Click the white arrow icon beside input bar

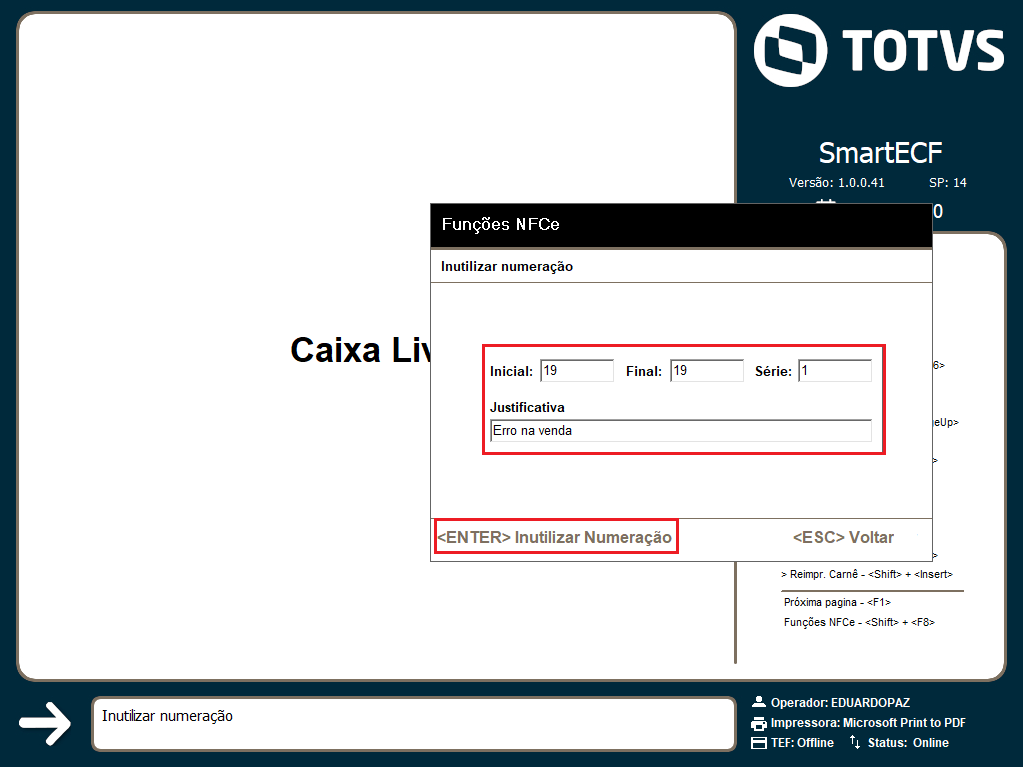click(x=45, y=723)
